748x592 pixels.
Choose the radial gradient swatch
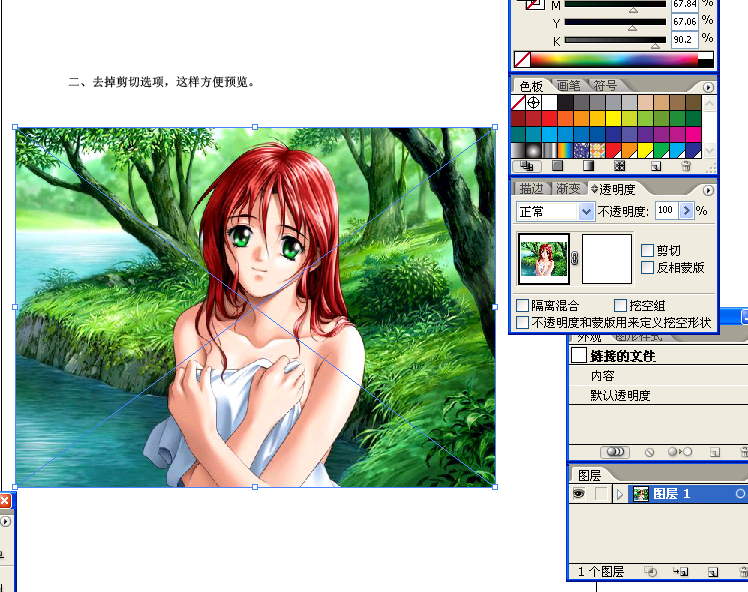(533, 150)
